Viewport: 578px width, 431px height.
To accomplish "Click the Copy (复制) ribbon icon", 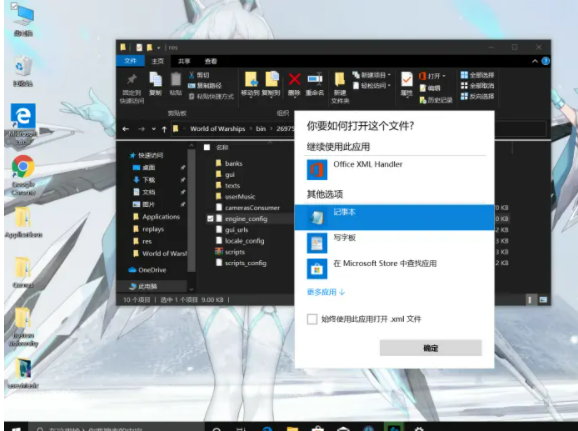I will pyautogui.click(x=155, y=79).
